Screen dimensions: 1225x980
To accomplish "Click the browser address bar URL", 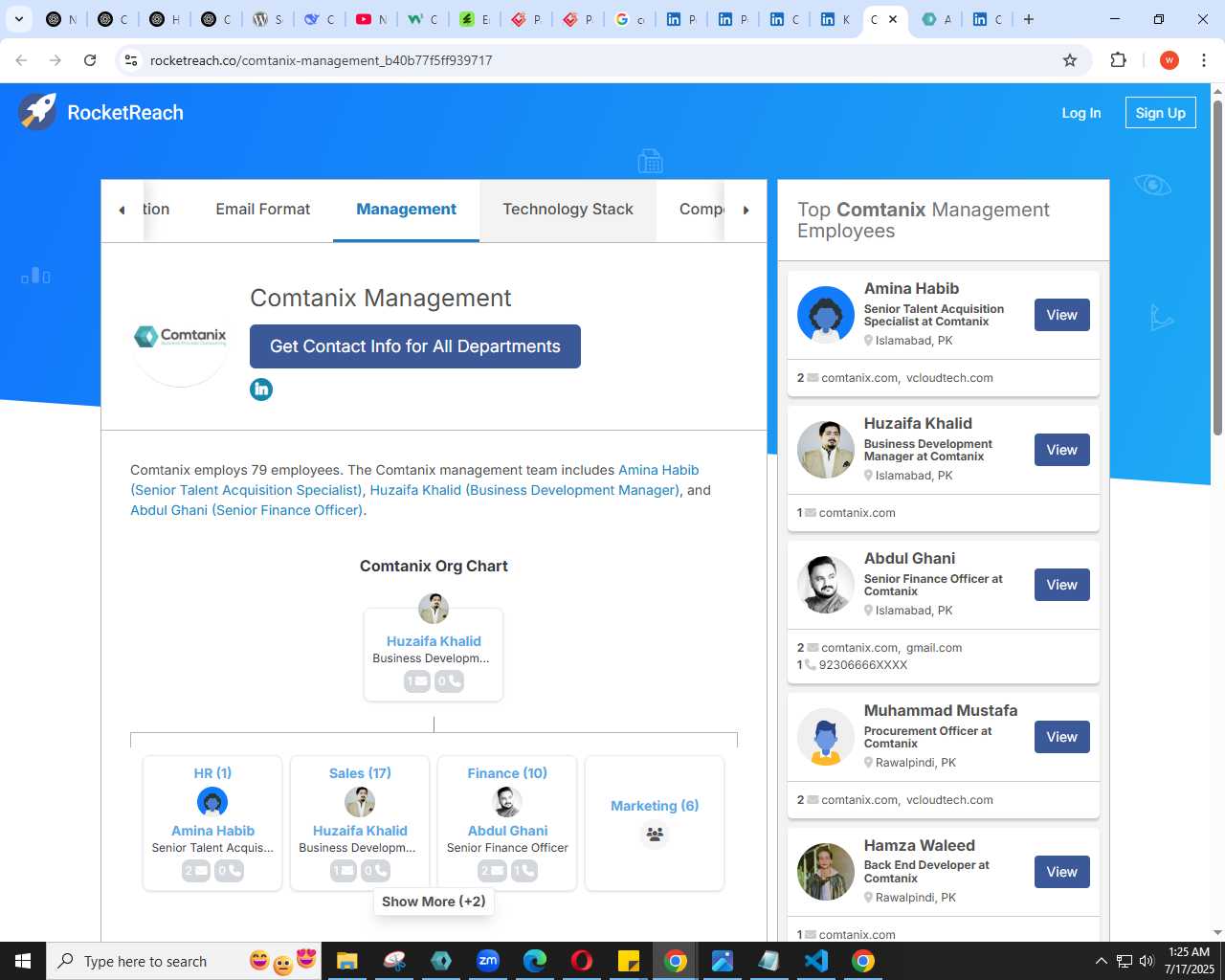I will (322, 60).
